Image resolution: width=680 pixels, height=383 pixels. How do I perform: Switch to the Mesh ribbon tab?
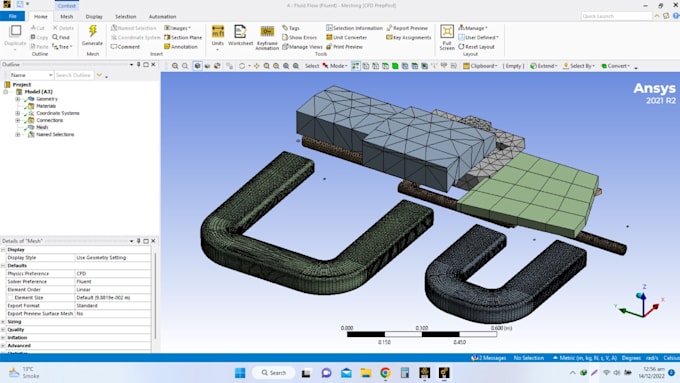(67, 16)
